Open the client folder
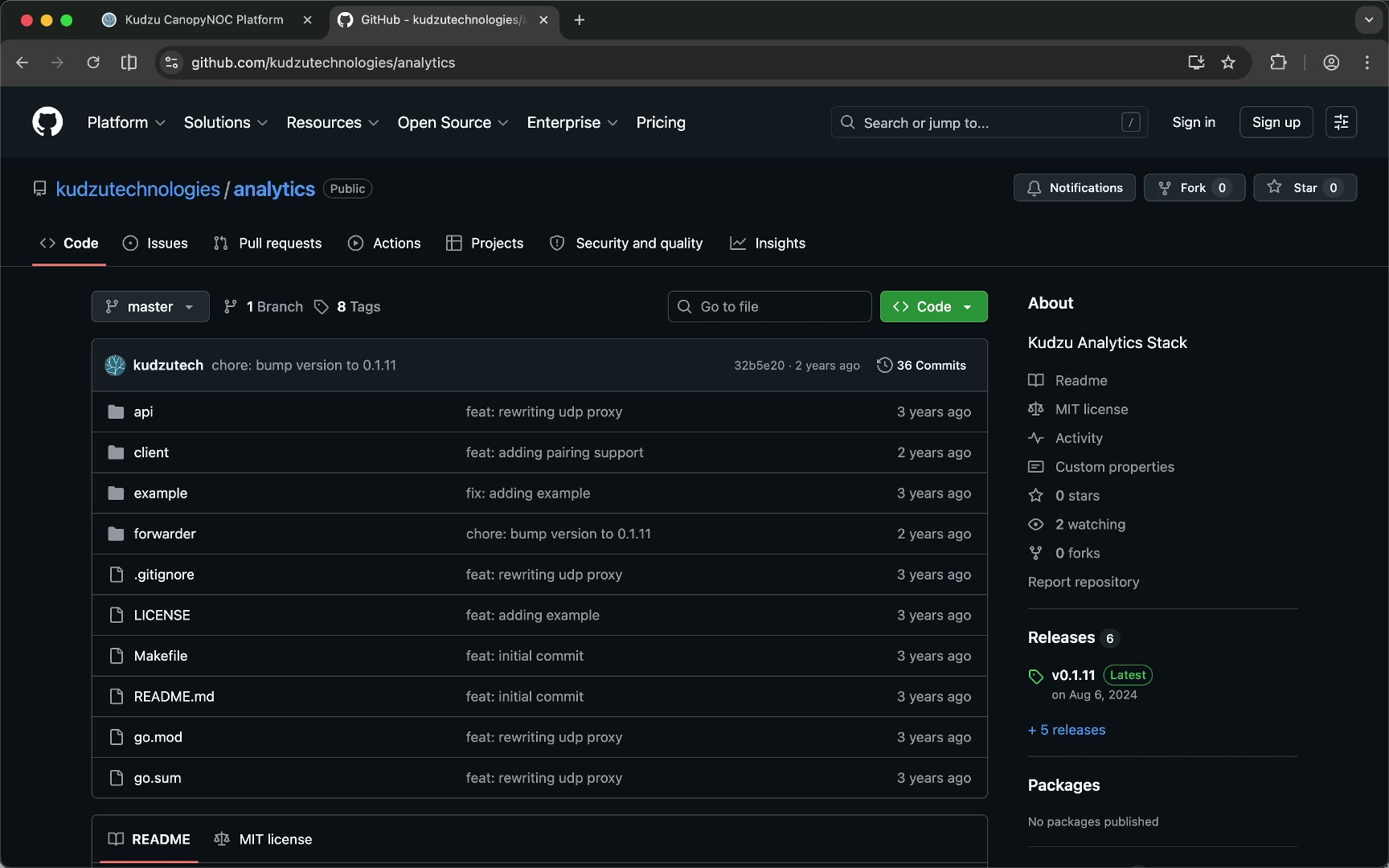 (151, 452)
